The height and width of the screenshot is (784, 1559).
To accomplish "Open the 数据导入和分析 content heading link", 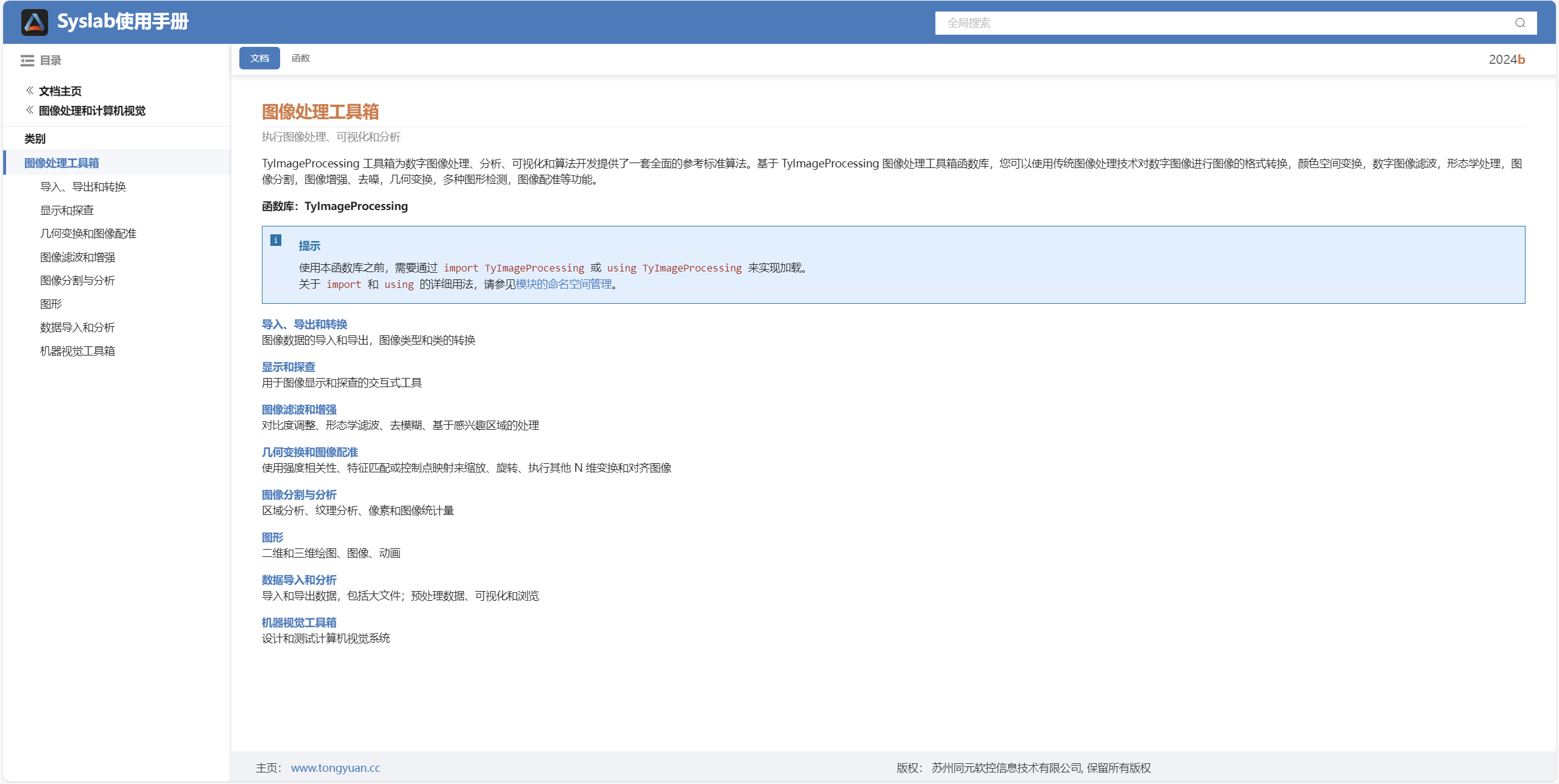I will click(299, 580).
